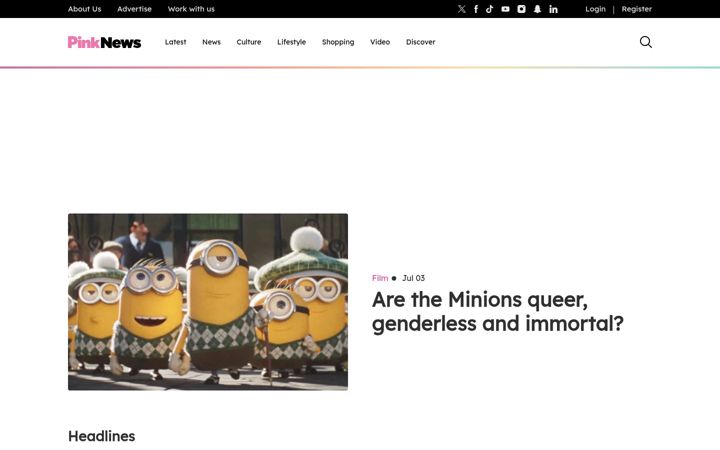Click the Login link
The width and height of the screenshot is (720, 450).
(x=595, y=9)
